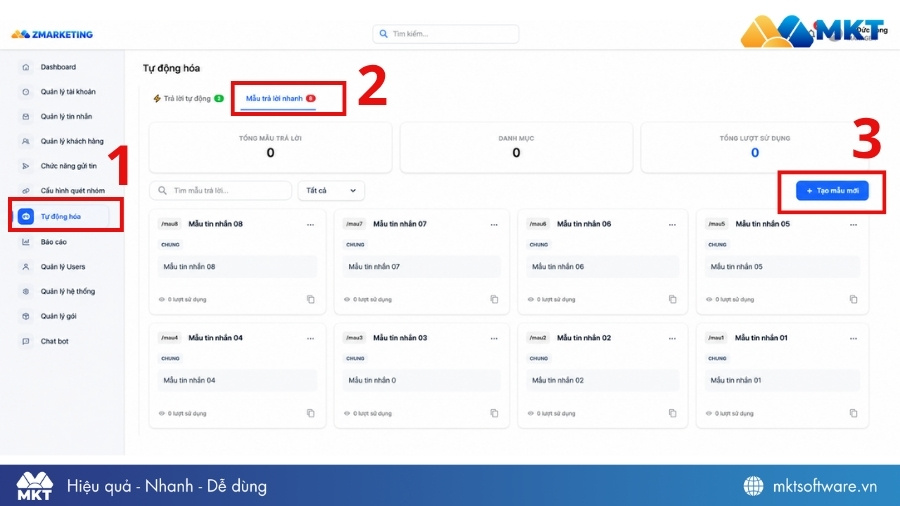The width and height of the screenshot is (900, 506).
Task: Copy Mẫu tin nhắn 04 template
Action: click(311, 413)
